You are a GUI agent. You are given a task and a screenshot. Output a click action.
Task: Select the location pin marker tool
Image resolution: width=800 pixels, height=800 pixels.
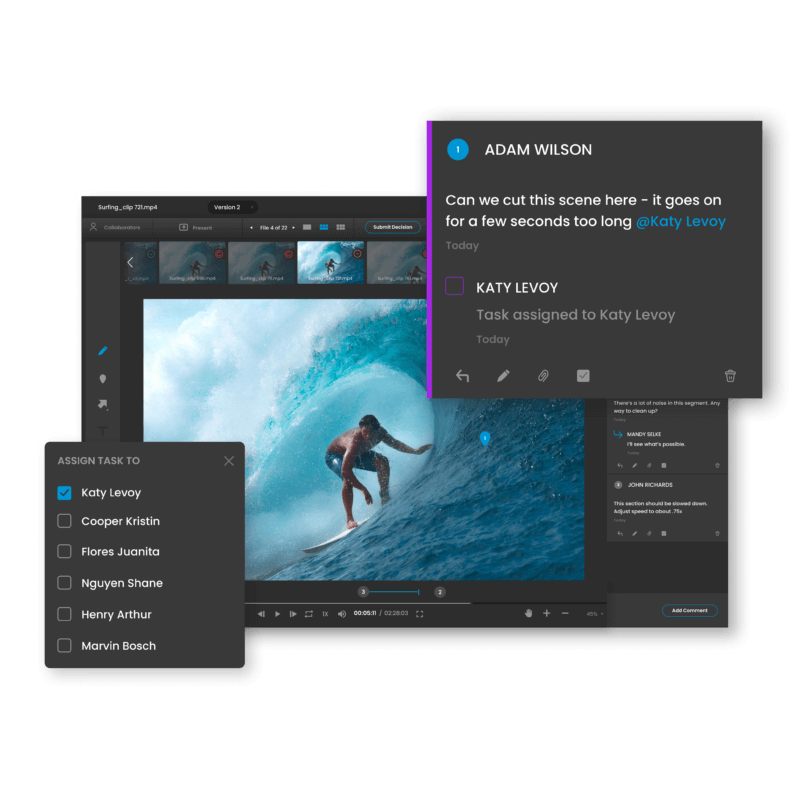(x=102, y=379)
